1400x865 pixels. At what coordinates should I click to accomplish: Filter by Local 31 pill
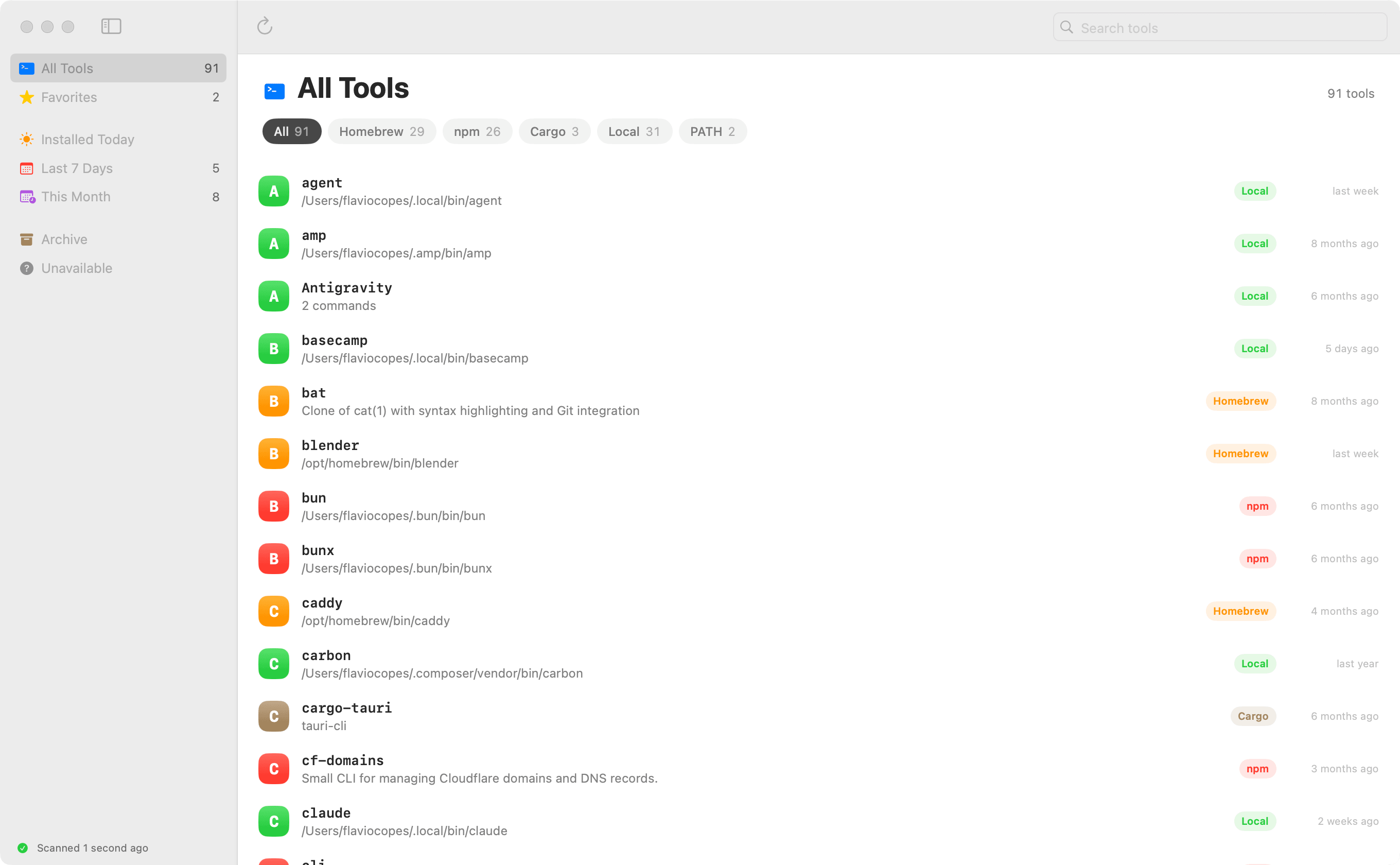[634, 132]
